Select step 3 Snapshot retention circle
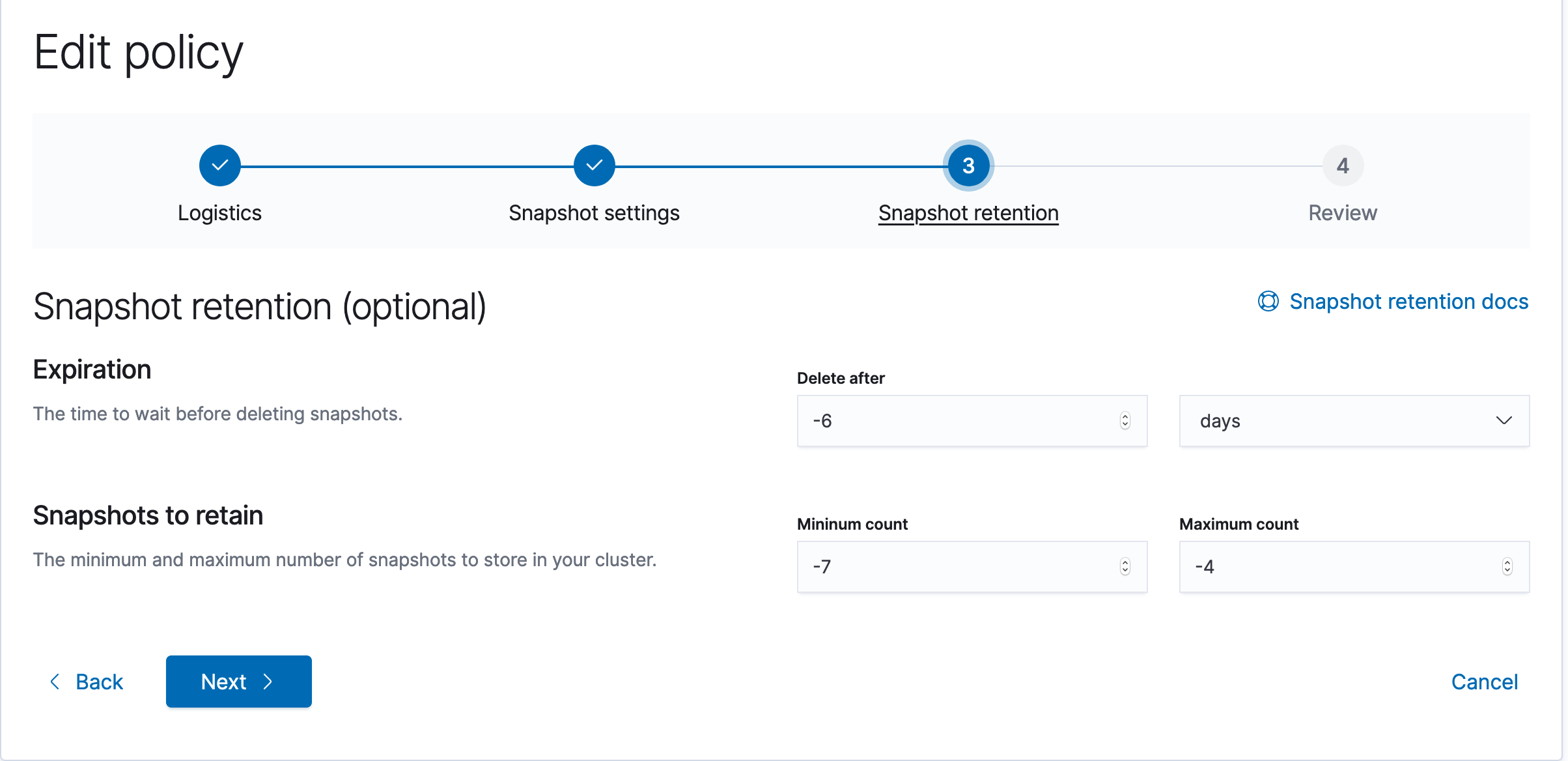The image size is (1568, 761). (x=968, y=165)
